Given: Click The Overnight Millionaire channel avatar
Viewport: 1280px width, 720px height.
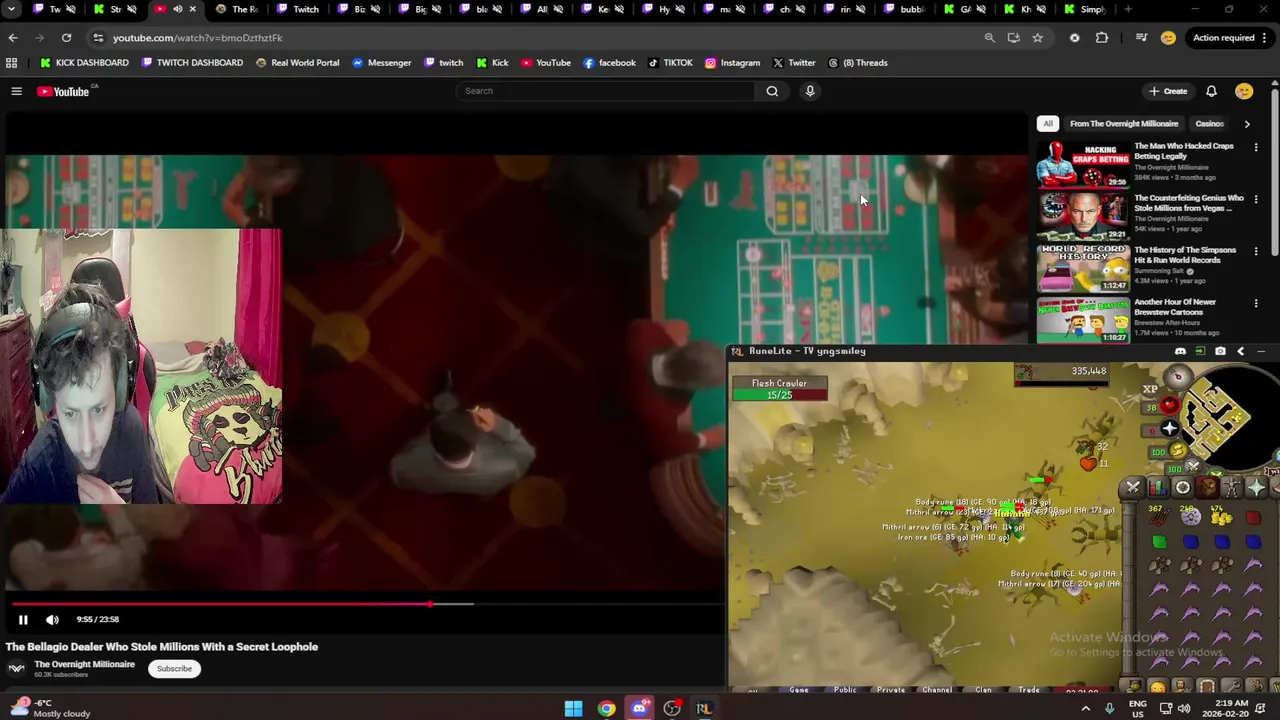Looking at the screenshot, I should pos(16,669).
